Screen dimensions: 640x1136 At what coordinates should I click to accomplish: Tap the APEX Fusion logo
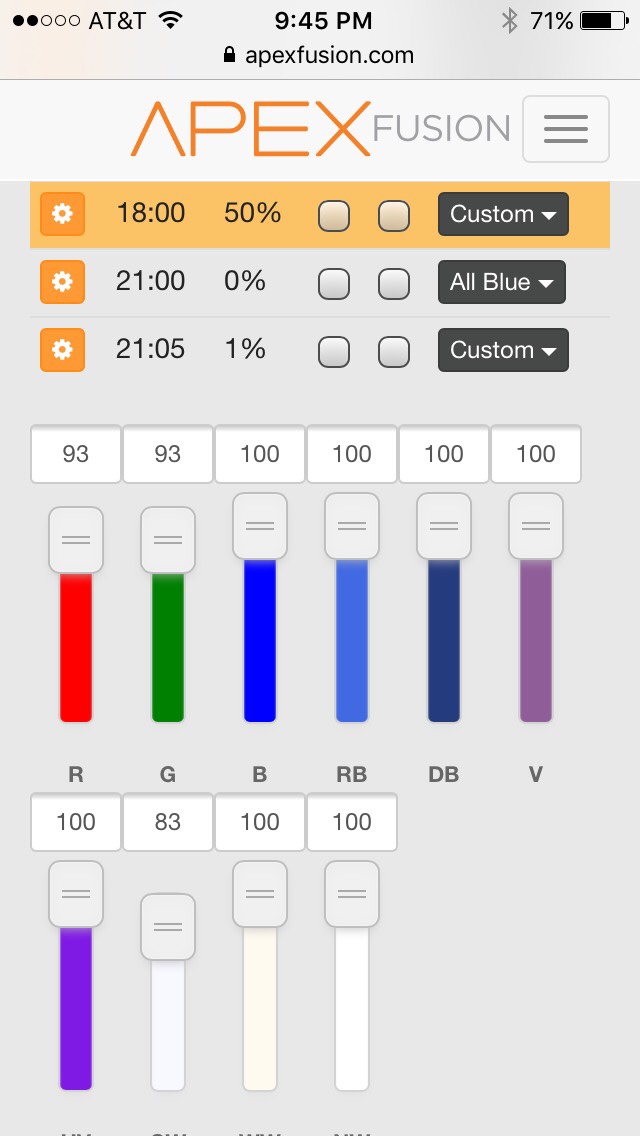click(320, 129)
